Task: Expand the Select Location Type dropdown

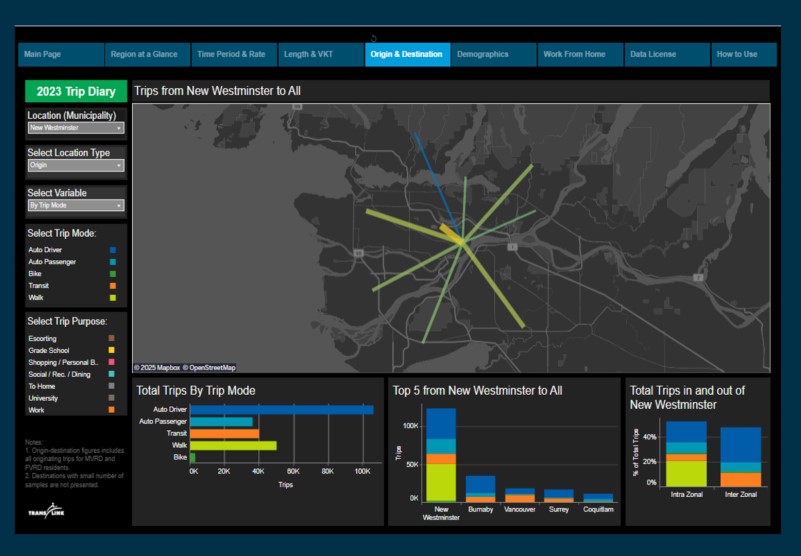Action: point(76,166)
